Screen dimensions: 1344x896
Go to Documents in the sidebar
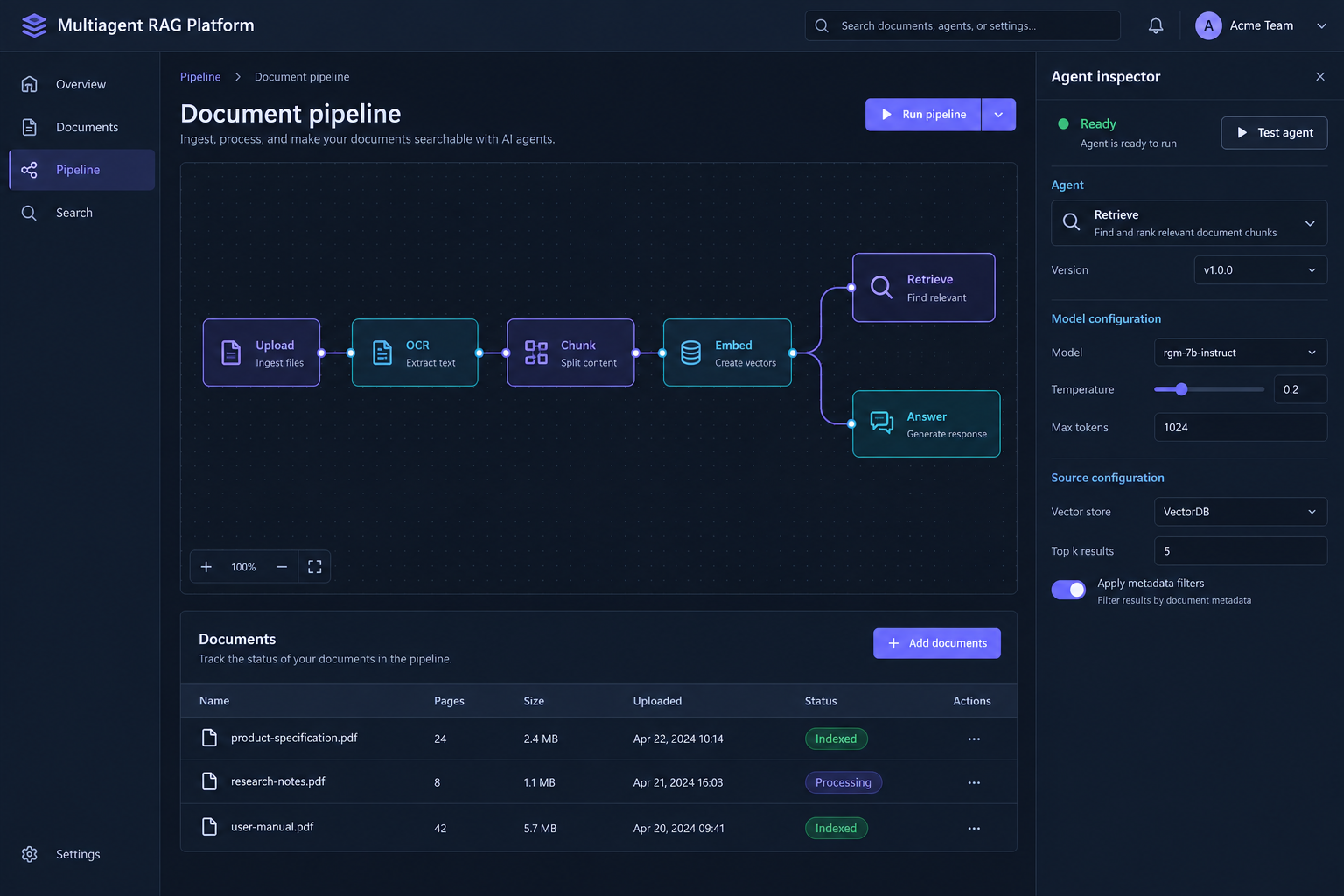81,127
